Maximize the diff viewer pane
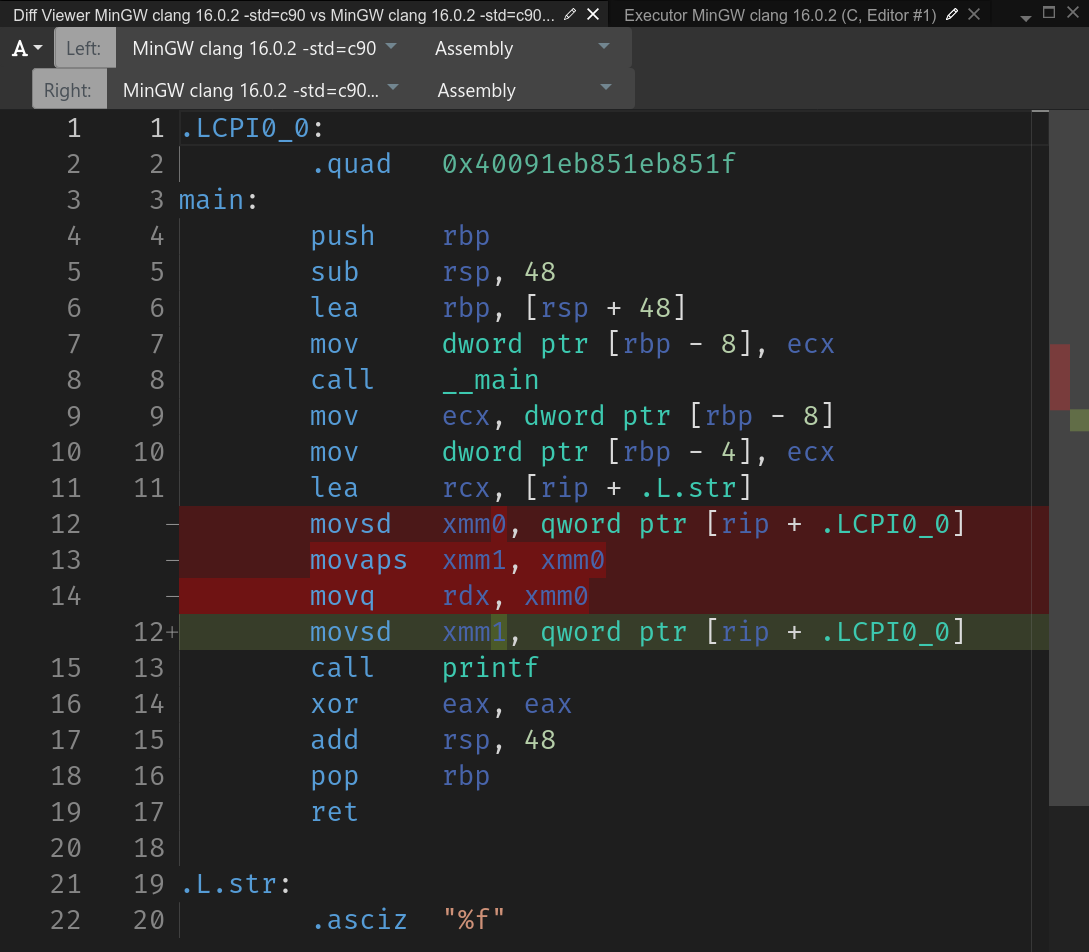Screen dimensions: 1089x952 tap(1049, 14)
